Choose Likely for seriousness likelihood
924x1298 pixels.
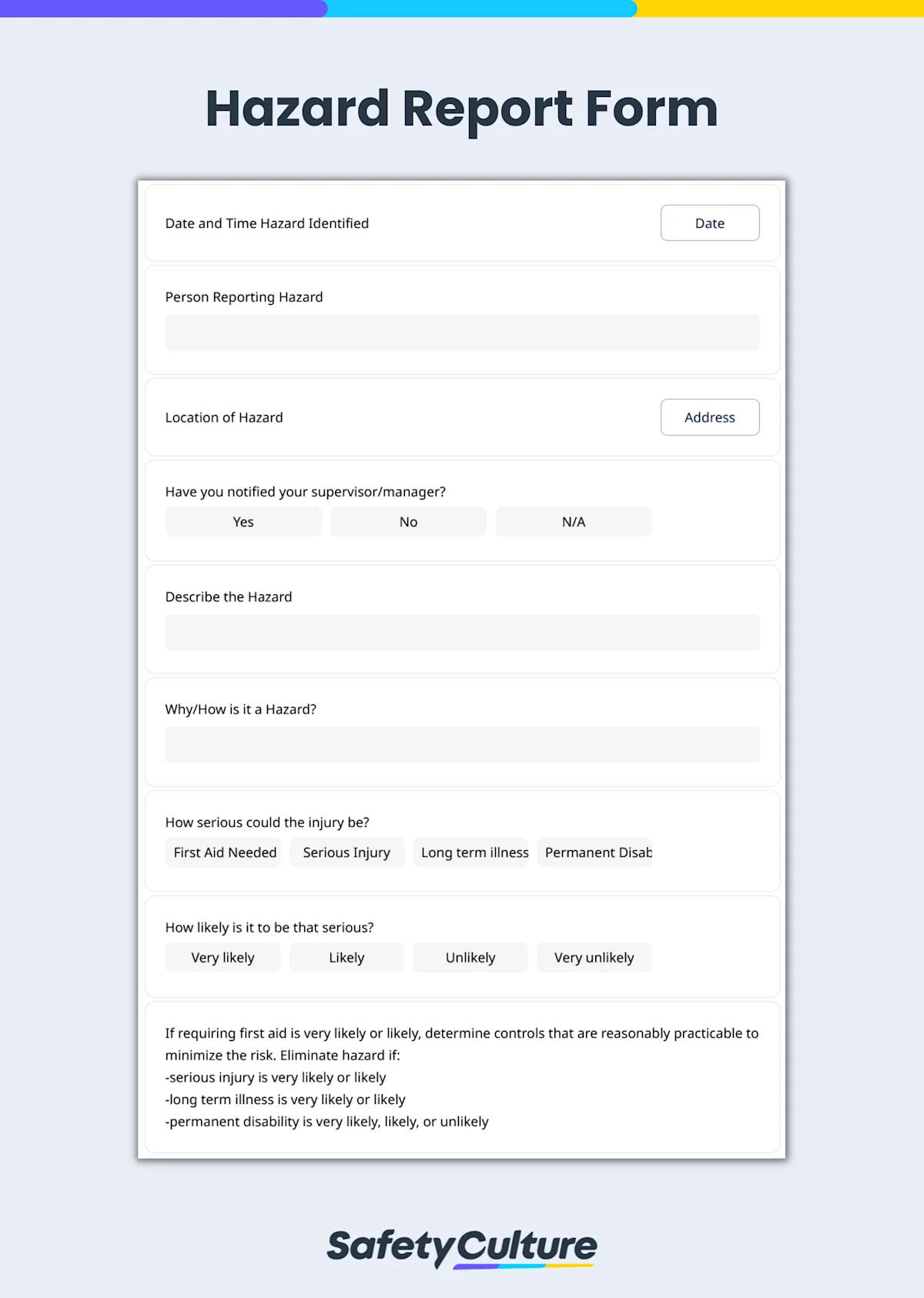tap(346, 957)
